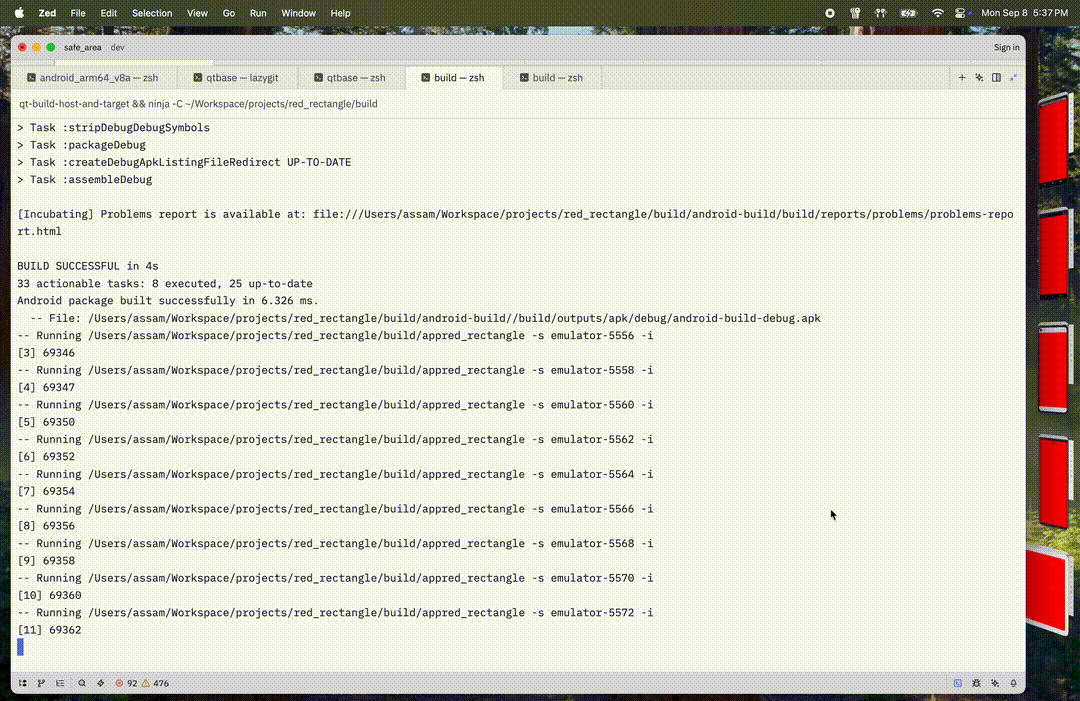Open the View menu
The width and height of the screenshot is (1080, 701).
tap(197, 13)
